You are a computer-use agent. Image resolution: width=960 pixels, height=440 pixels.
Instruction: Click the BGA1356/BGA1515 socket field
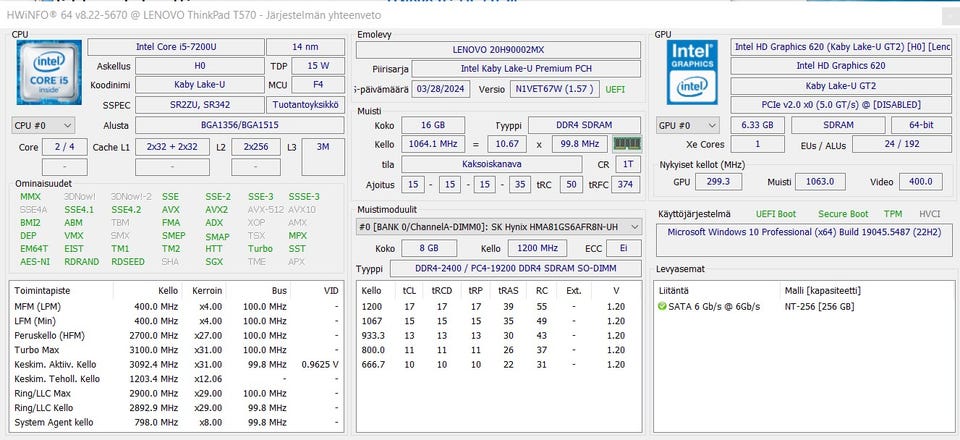[x=239, y=125]
